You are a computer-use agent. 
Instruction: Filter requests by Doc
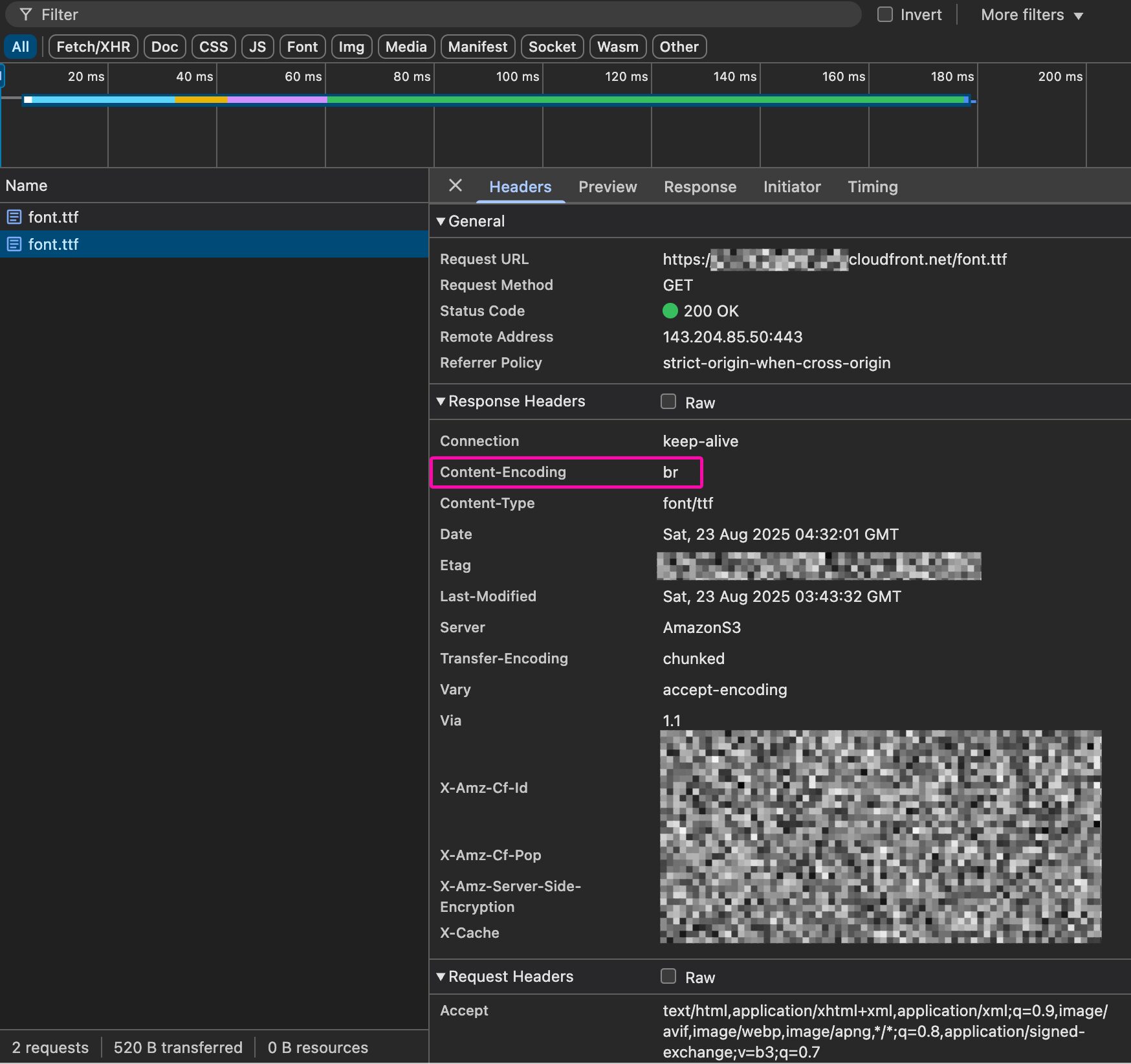(165, 47)
